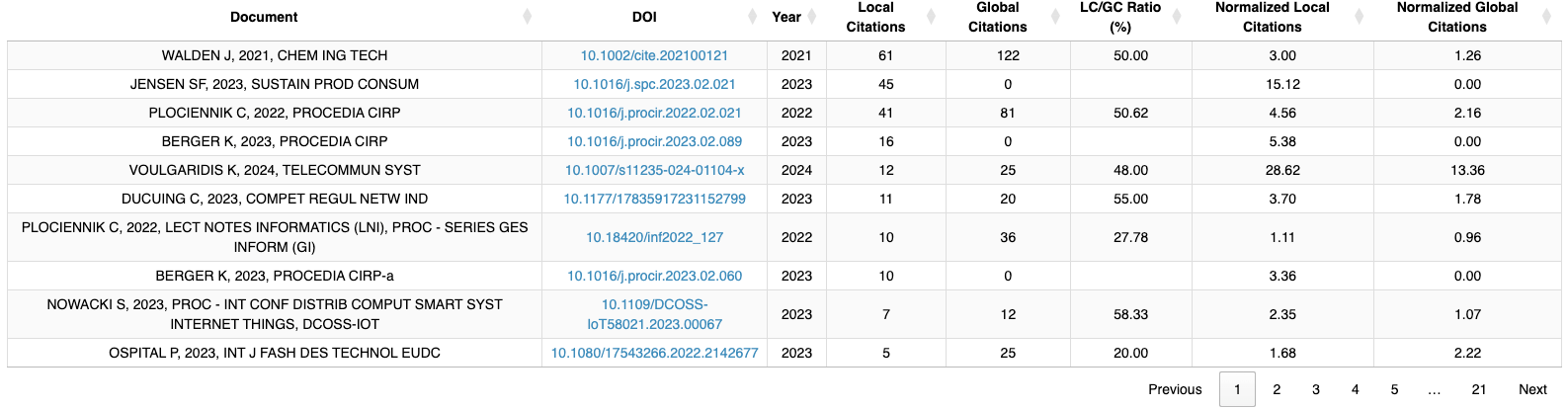Click the WALDEN J, 2021 document row
The height and width of the screenshot is (409, 1568).
click(275, 55)
